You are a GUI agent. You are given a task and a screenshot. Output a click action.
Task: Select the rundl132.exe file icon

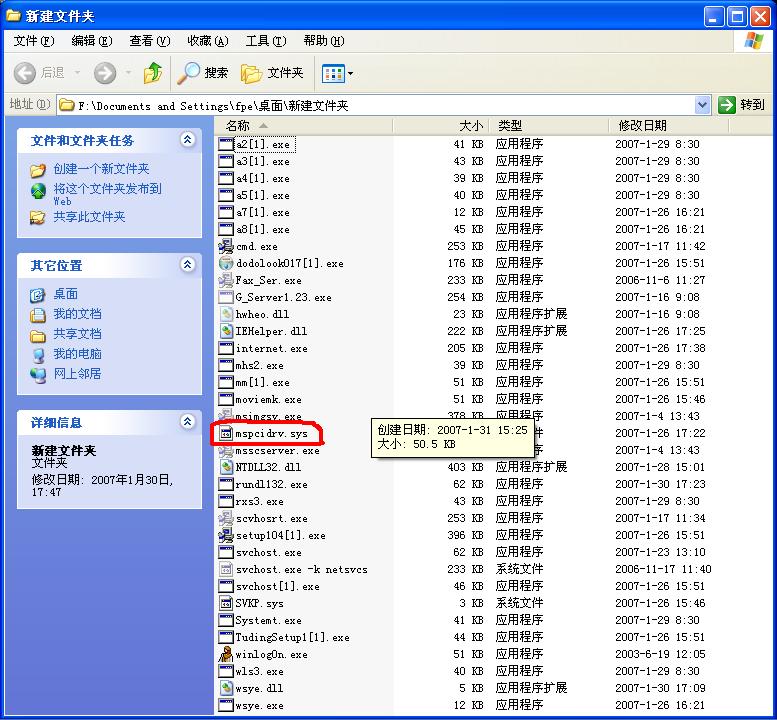[226, 484]
